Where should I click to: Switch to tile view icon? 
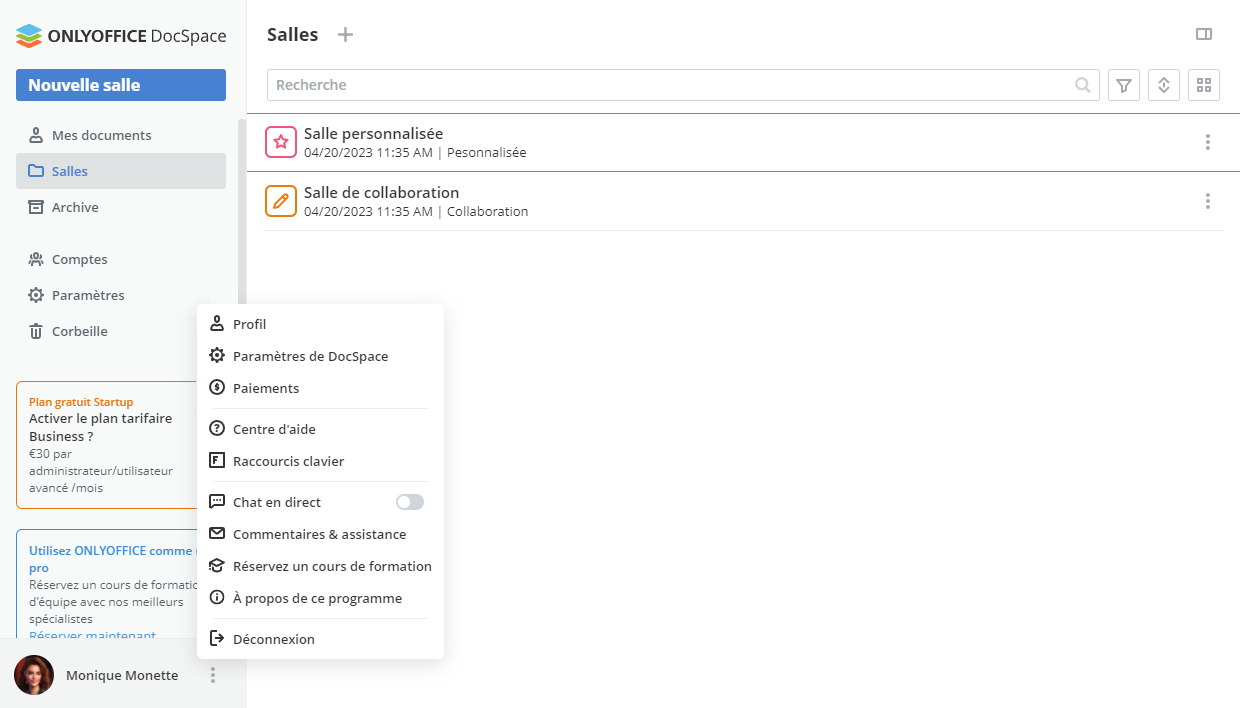click(x=1204, y=85)
